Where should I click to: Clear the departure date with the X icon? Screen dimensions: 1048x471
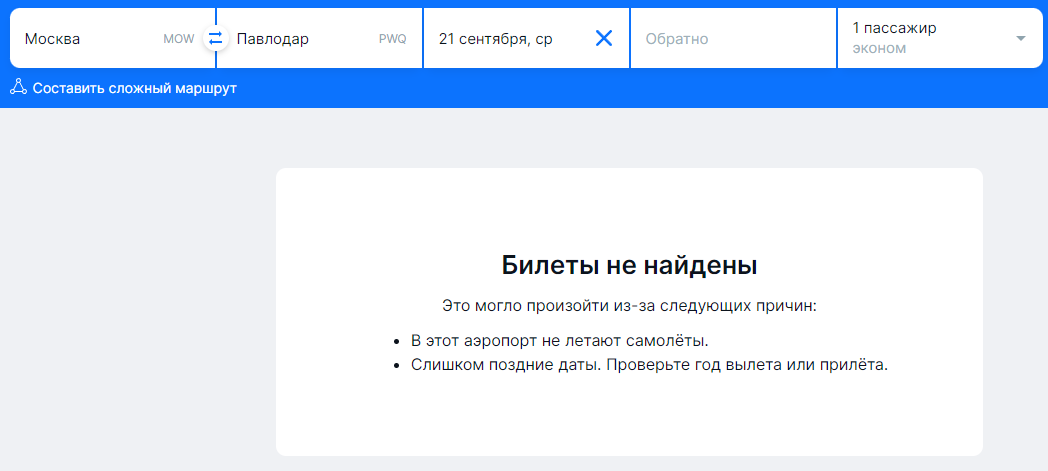coord(604,38)
